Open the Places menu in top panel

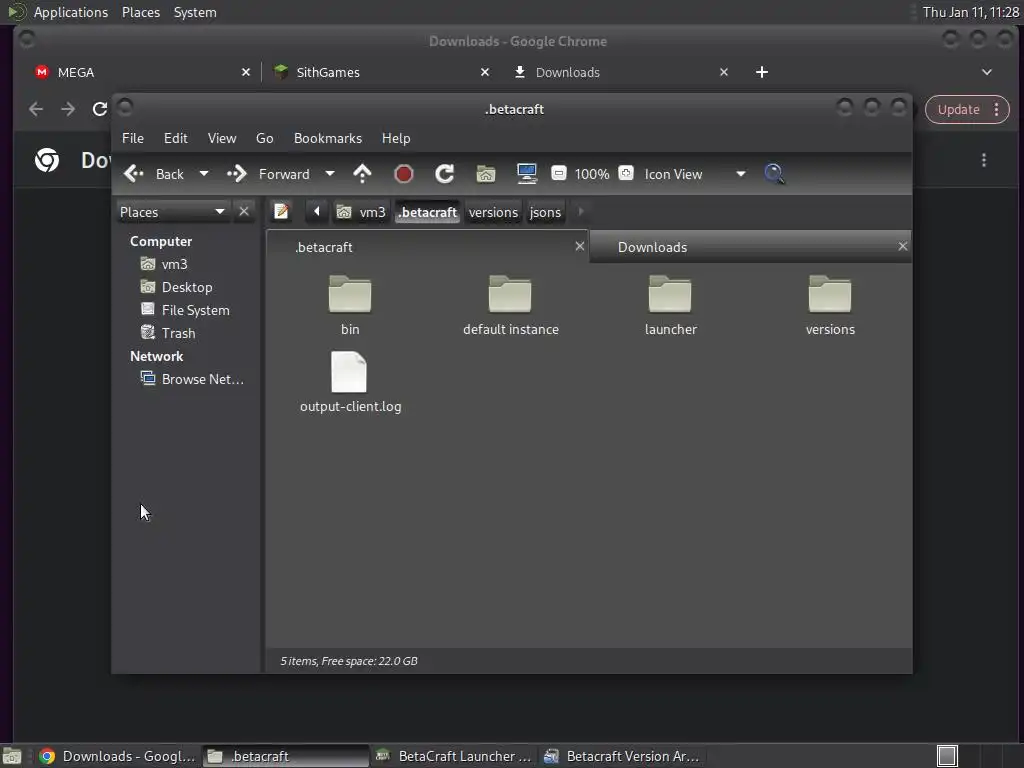141,12
